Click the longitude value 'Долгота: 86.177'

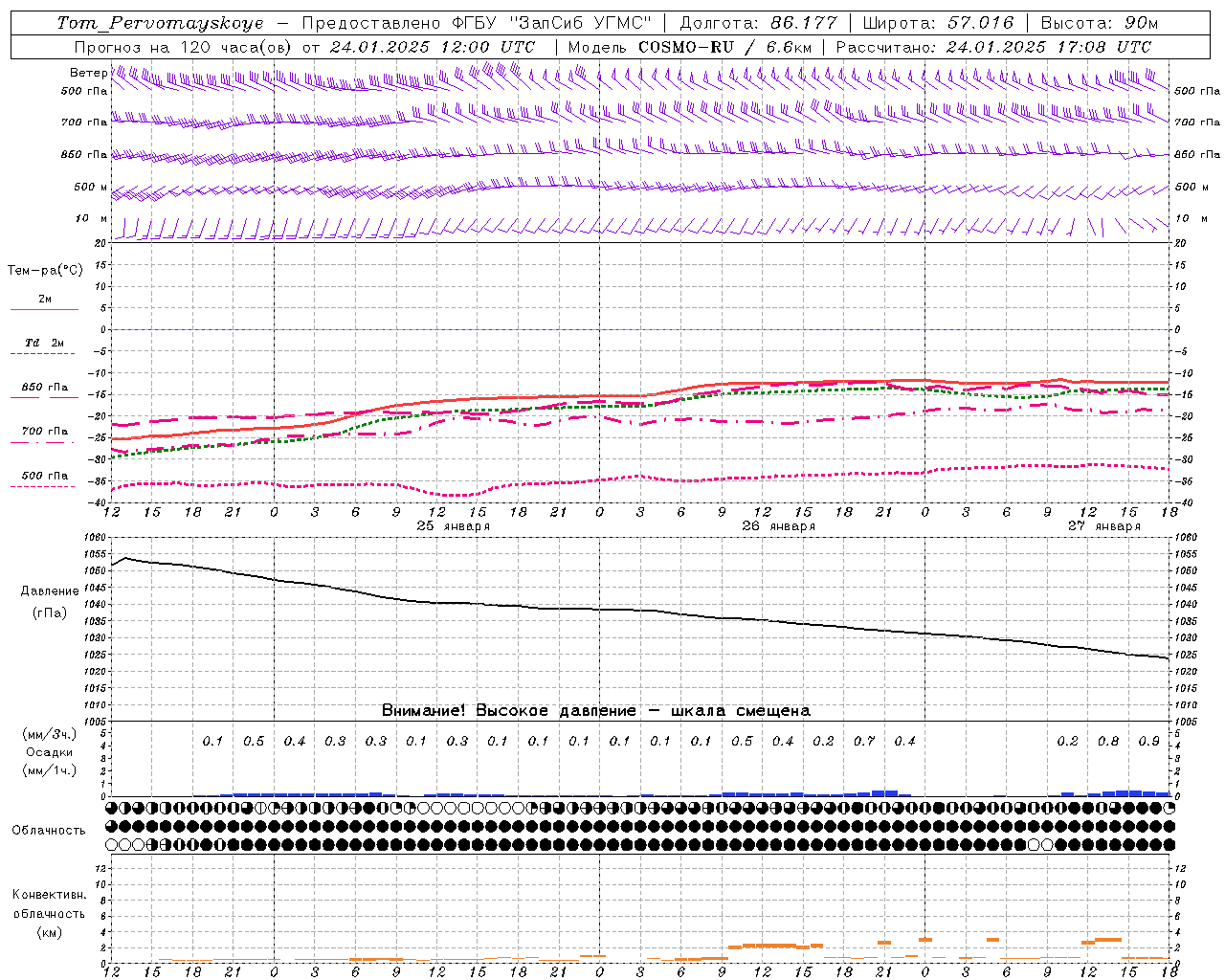coord(758,23)
